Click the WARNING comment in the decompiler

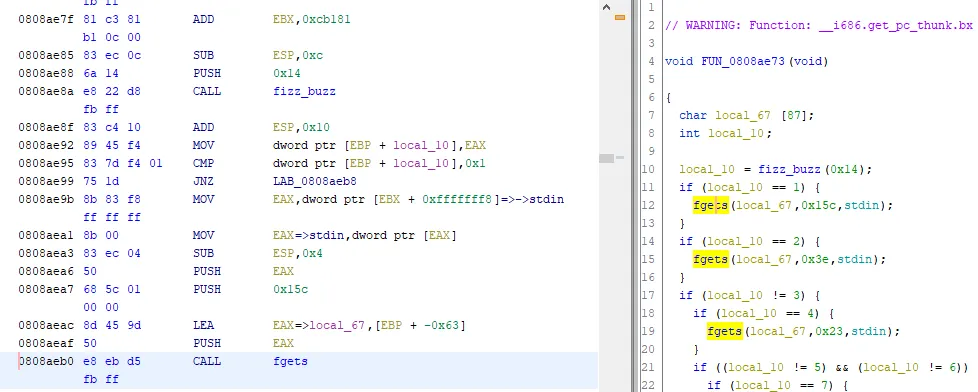pos(818,26)
